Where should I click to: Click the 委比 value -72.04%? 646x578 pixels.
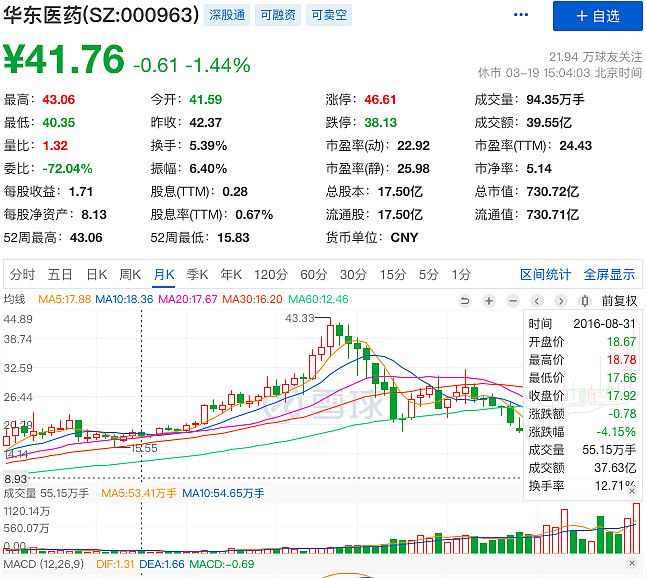pyautogui.click(x=67, y=168)
